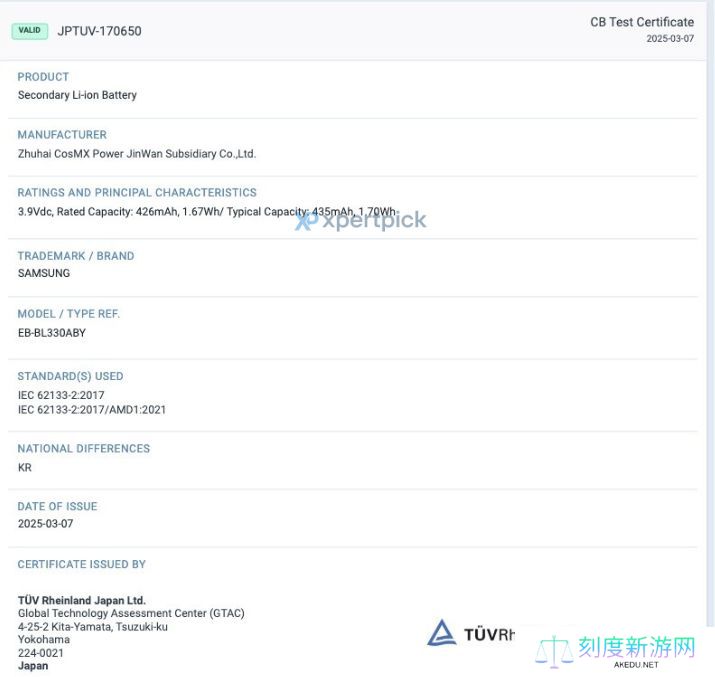Select postal code 224-0021
The height and width of the screenshot is (677, 715).
41,653
